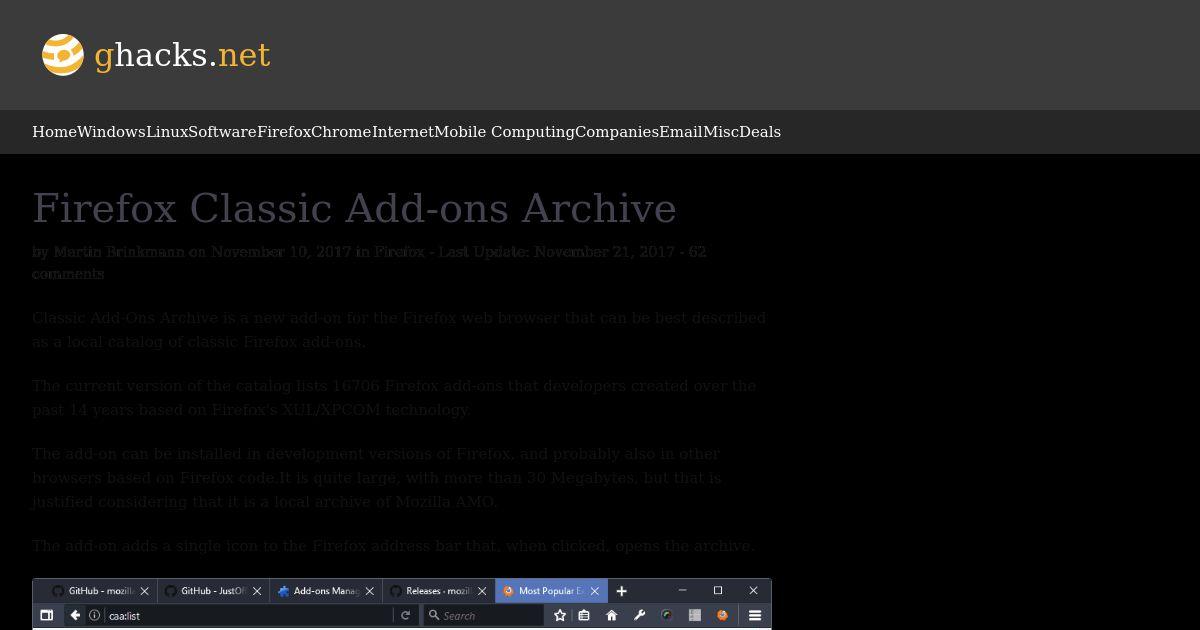
Task: Navigate to the Internet section
Action: click(x=403, y=132)
